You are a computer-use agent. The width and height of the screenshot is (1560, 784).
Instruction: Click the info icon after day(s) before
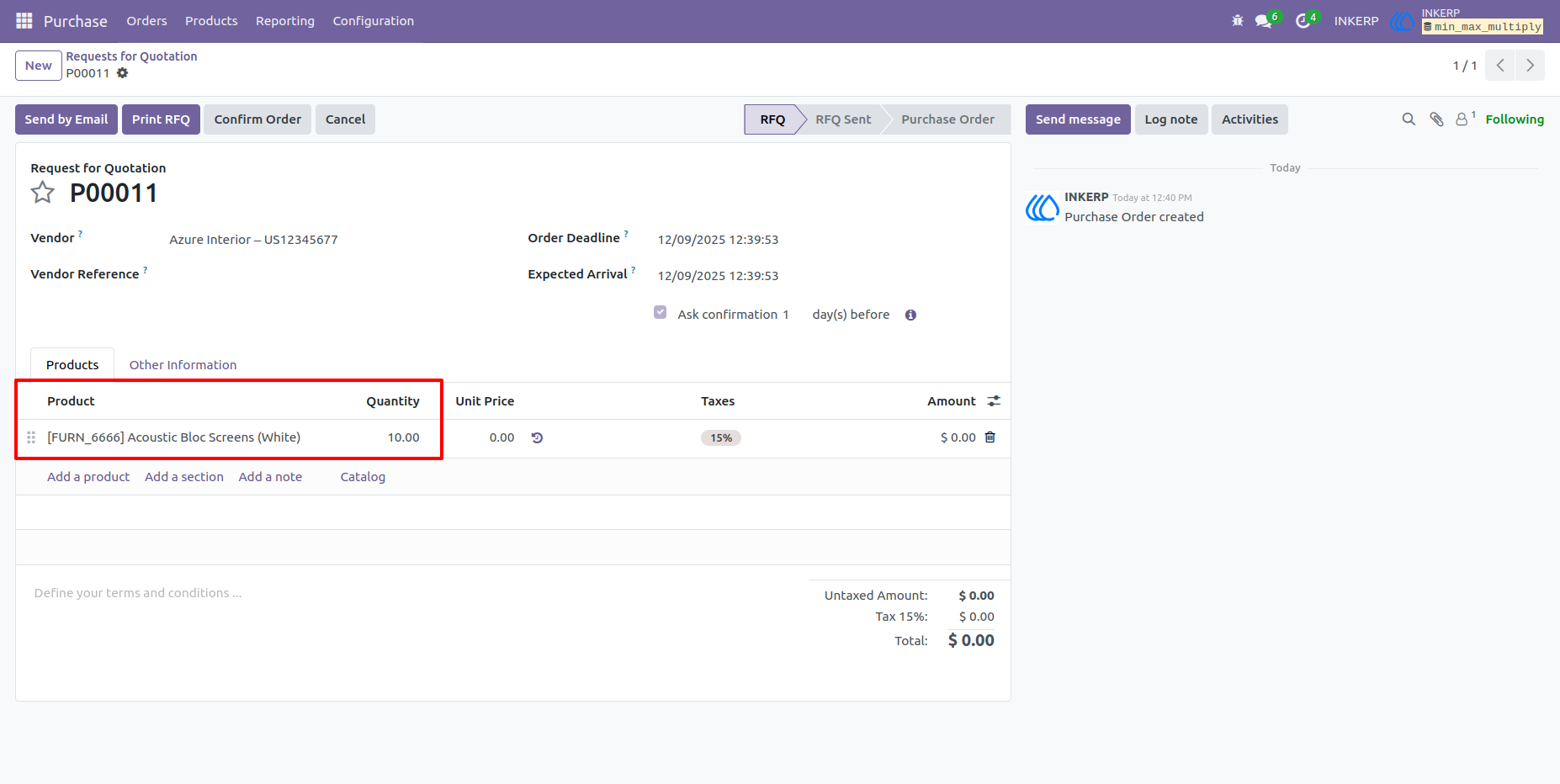click(910, 315)
